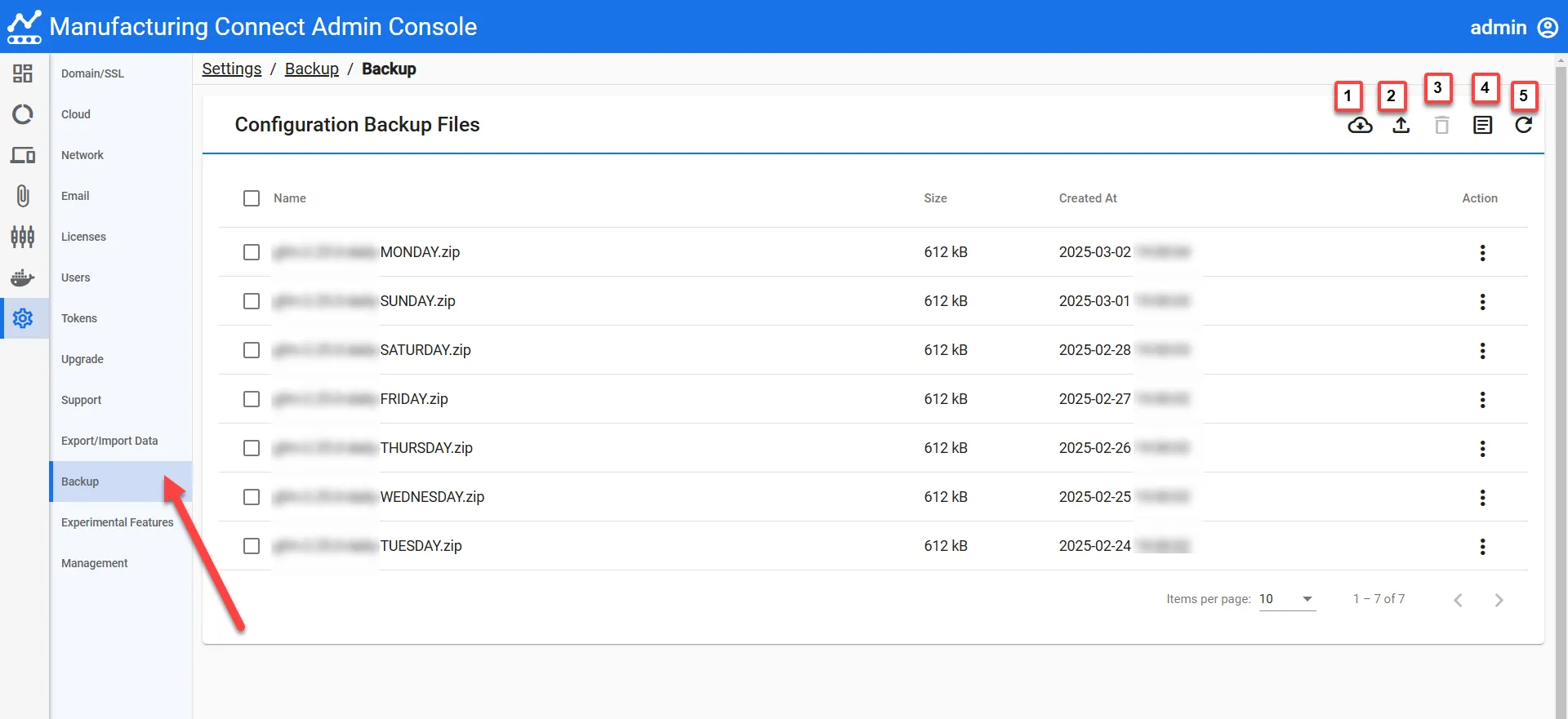Open the backup log document icon
The image size is (1568, 719).
1483,126
